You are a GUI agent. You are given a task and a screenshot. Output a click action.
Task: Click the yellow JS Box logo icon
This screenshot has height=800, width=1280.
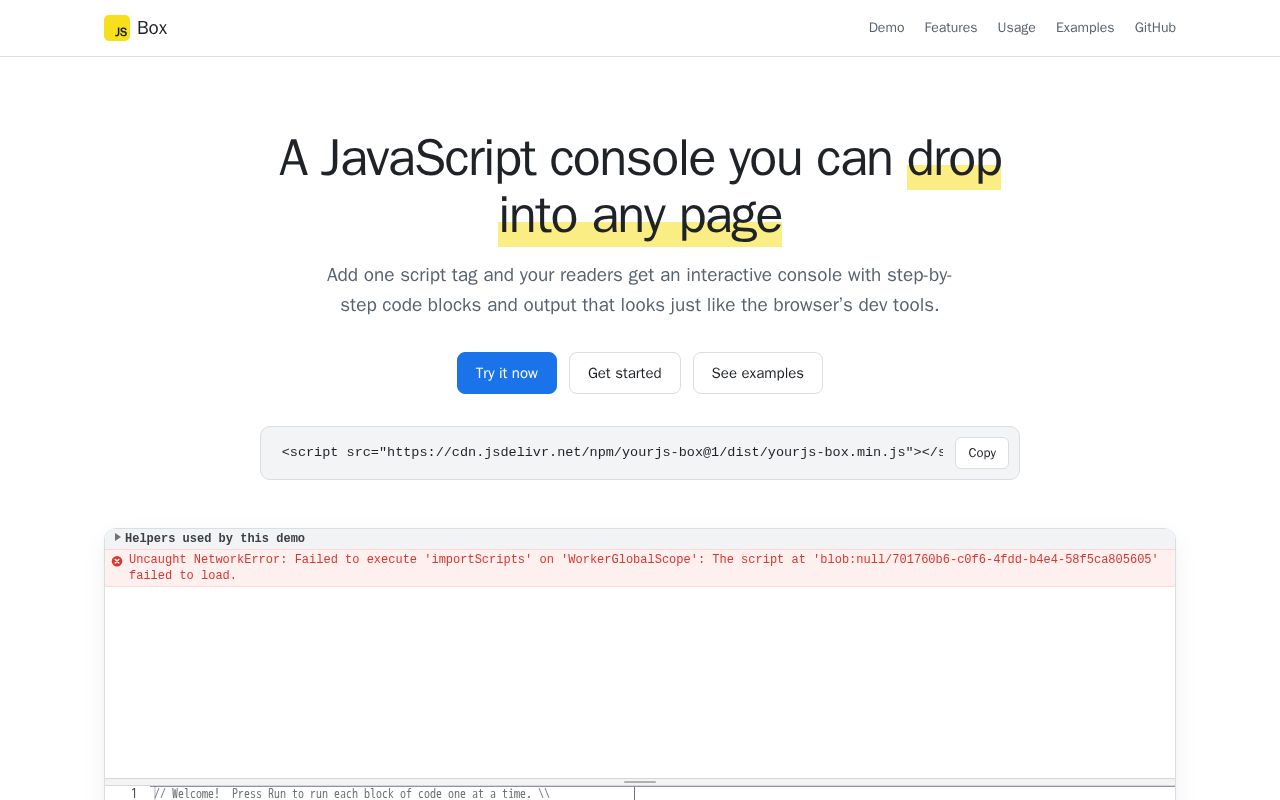[x=117, y=28]
